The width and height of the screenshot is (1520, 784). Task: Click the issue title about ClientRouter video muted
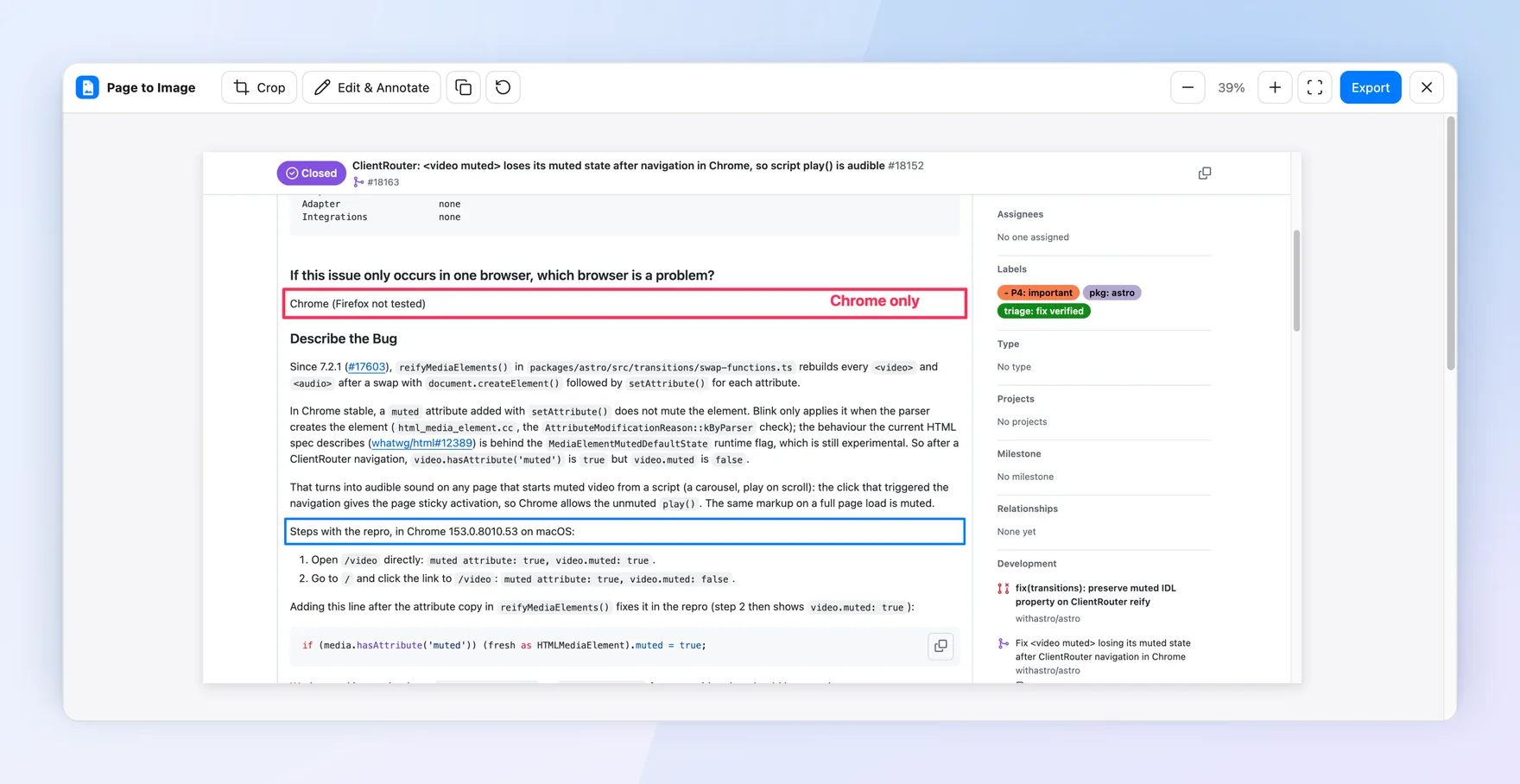618,166
